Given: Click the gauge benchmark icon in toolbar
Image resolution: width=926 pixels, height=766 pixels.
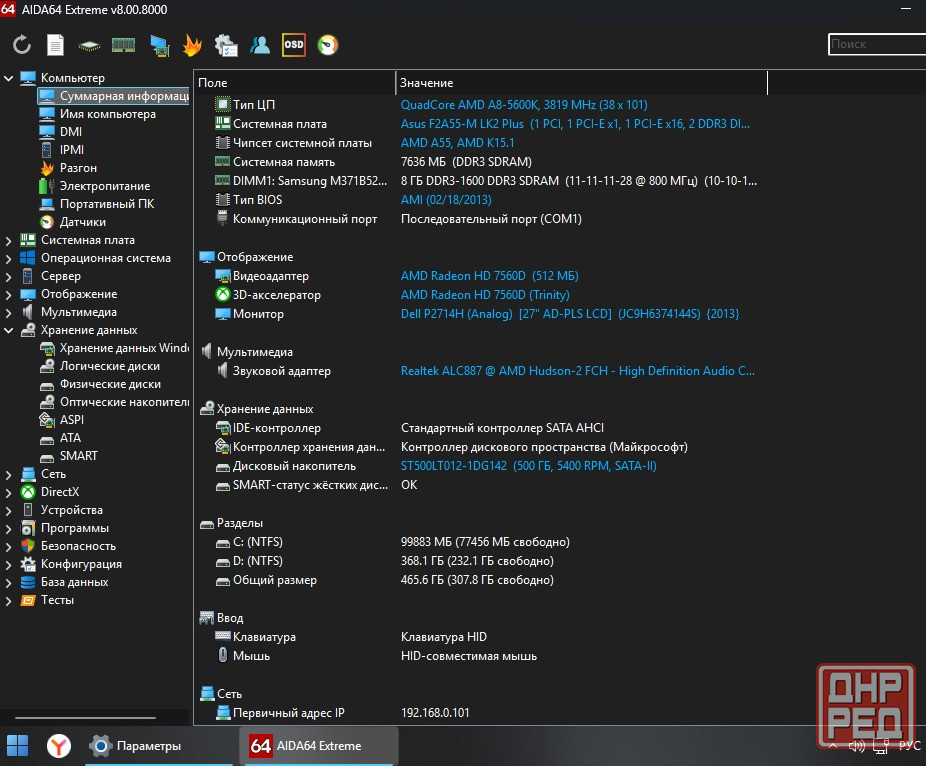Looking at the screenshot, I should click(328, 45).
